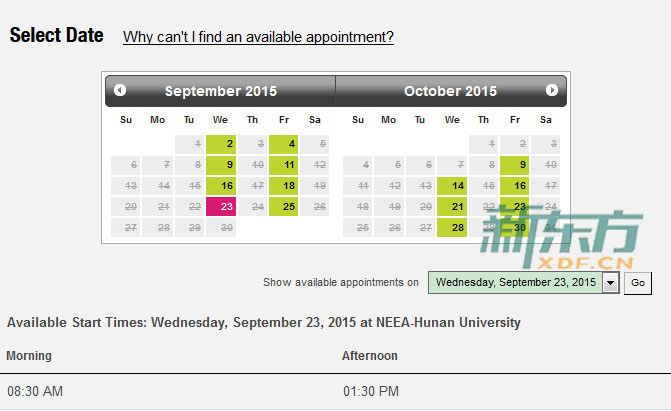Viewport: 671px width, 411px height.
Task: Choose the 01:30 PM afternoon start time
Action: [371, 391]
